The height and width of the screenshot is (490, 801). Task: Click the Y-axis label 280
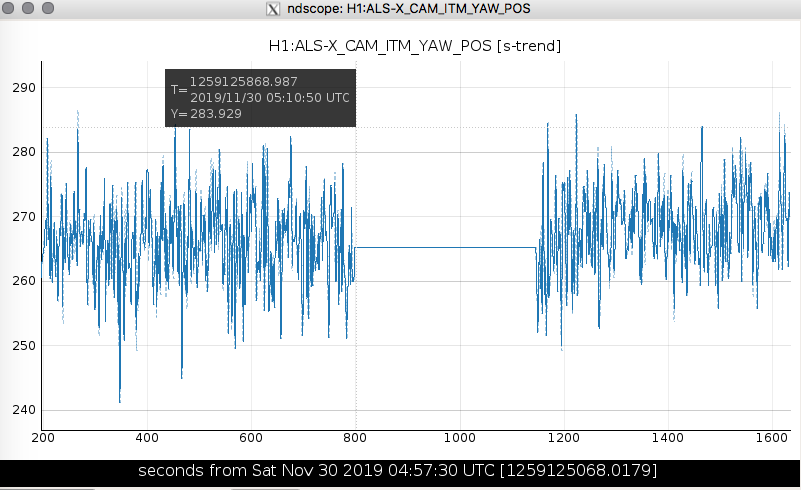[24, 152]
